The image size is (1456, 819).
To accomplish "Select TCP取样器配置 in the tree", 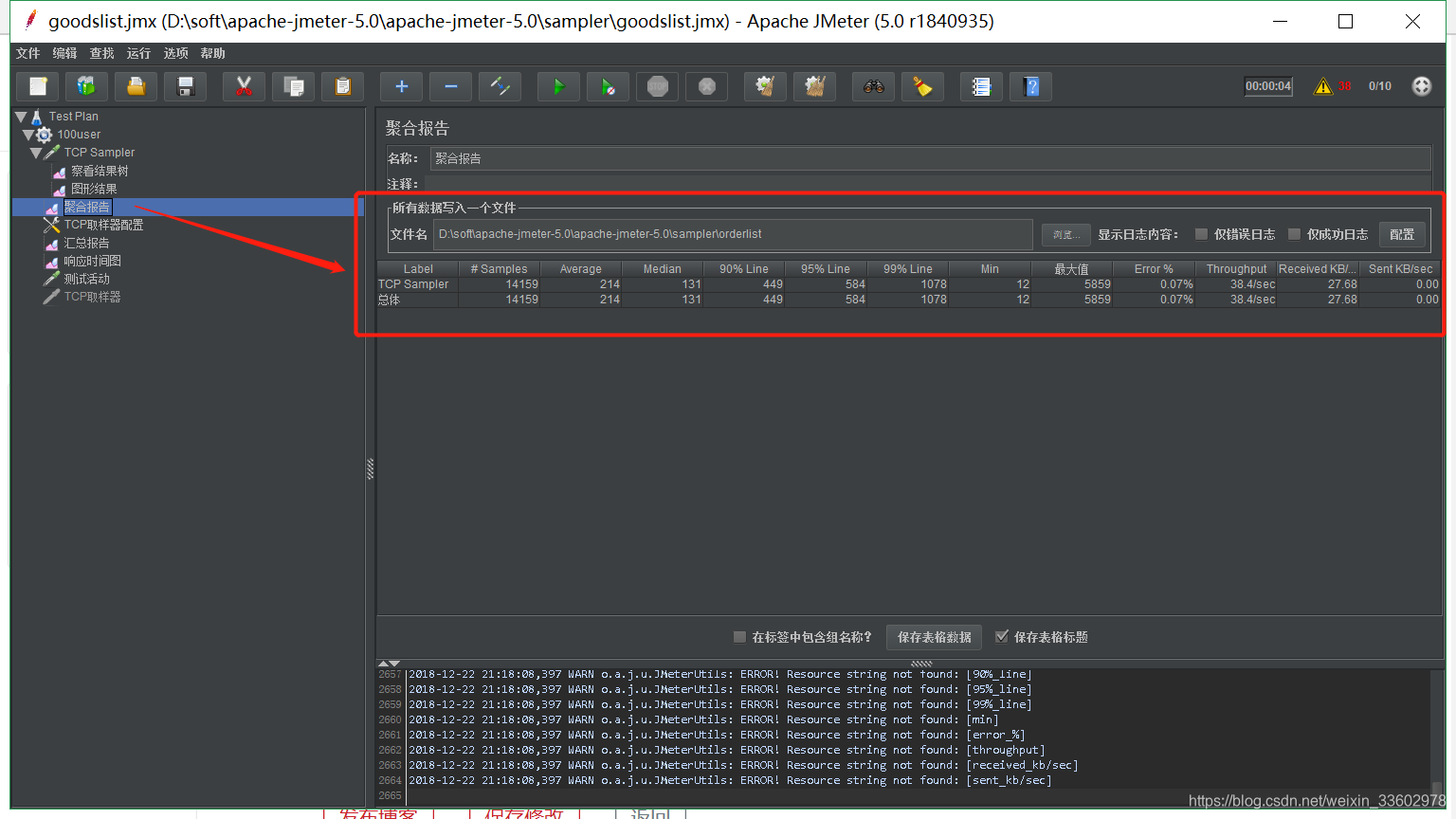I will 103,225.
